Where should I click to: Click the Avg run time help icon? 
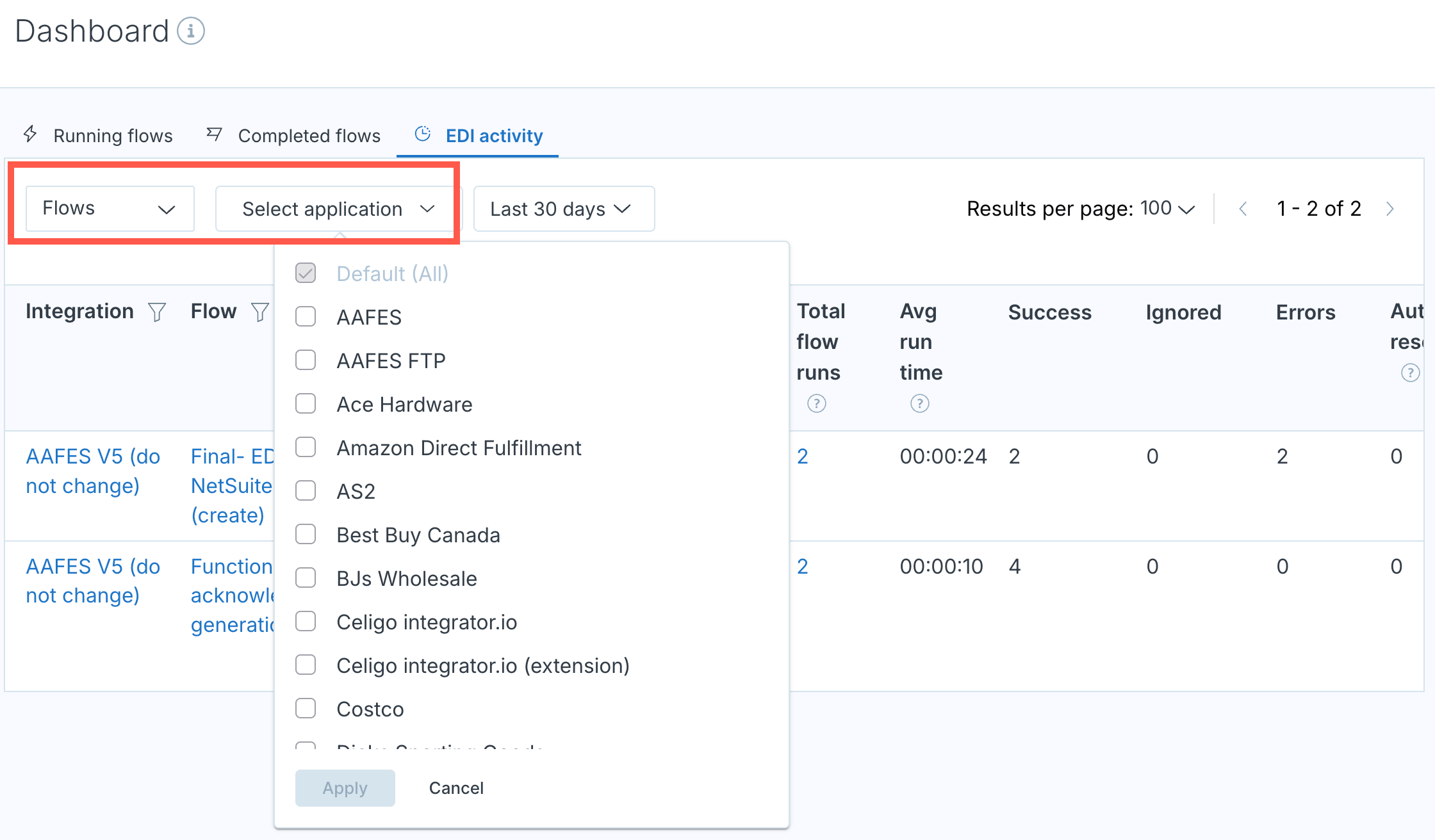pyautogui.click(x=919, y=403)
